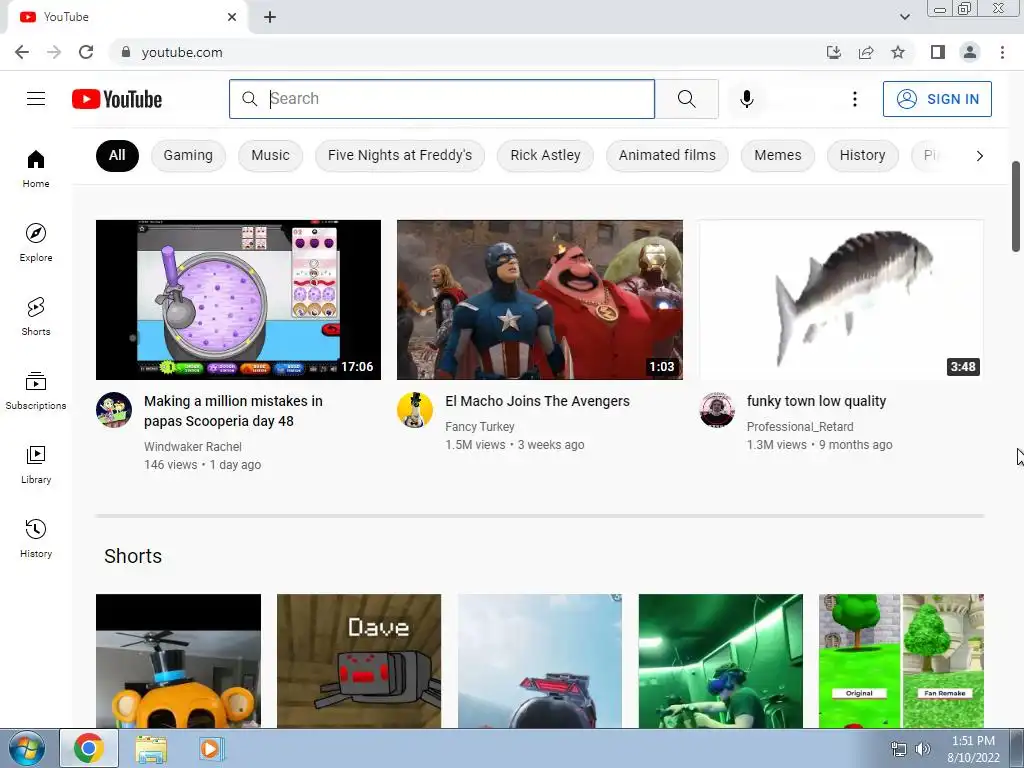Open the YouTube hamburger guide menu
Image resolution: width=1024 pixels, height=768 pixels.
click(36, 99)
